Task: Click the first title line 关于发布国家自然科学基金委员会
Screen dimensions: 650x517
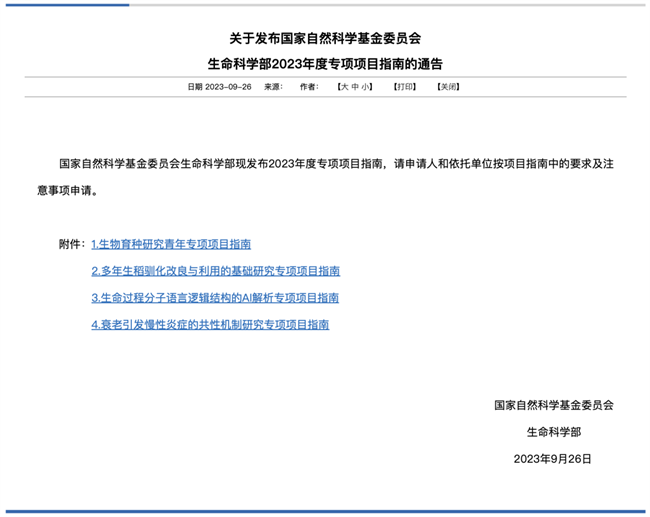Action: [x=325, y=39]
